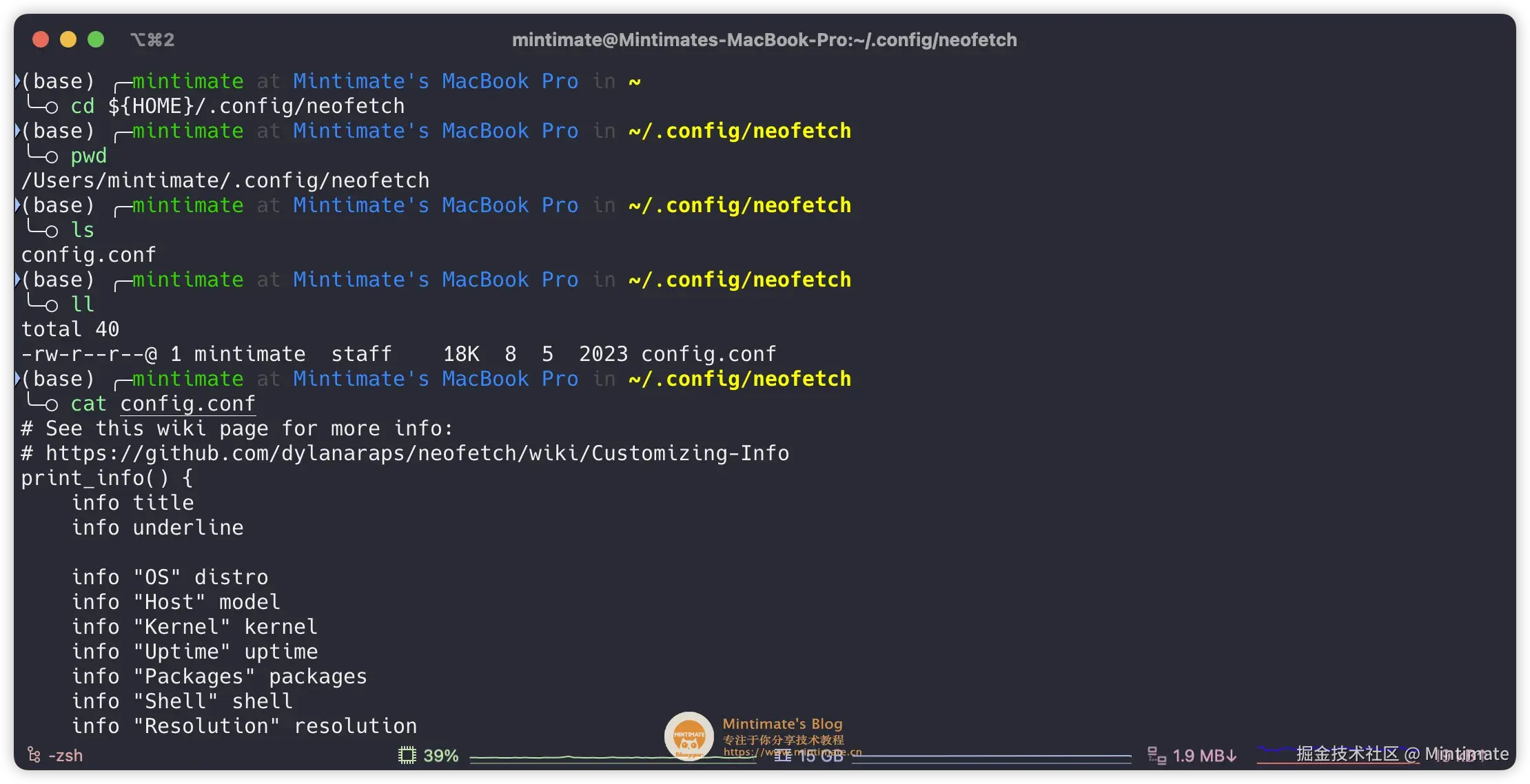Click the red close window button
The width and height of the screenshot is (1530, 784).
41,40
